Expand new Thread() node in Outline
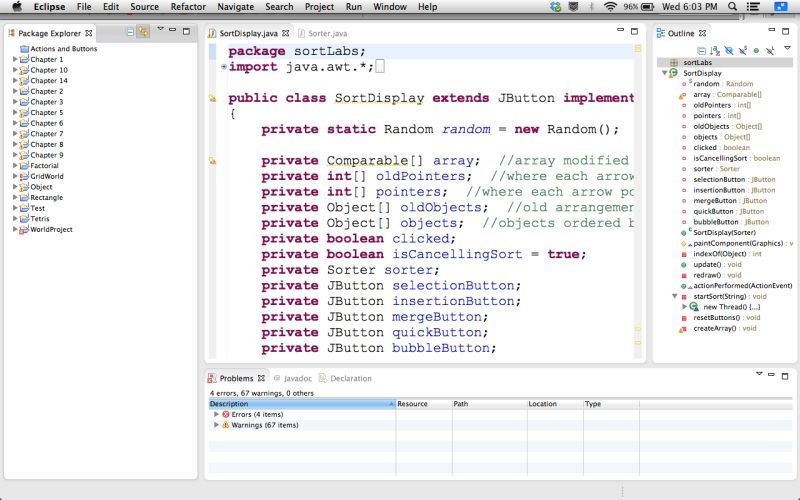Viewport: 800px width, 500px height. click(684, 307)
